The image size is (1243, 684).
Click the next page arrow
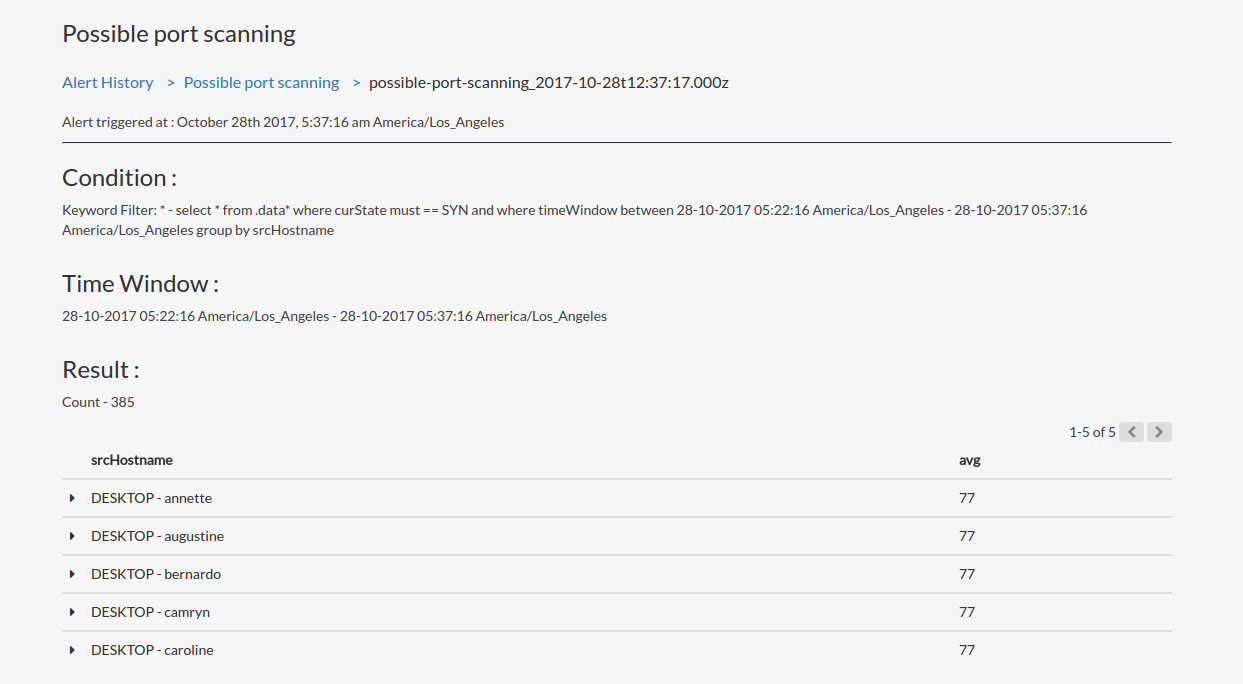(1158, 431)
